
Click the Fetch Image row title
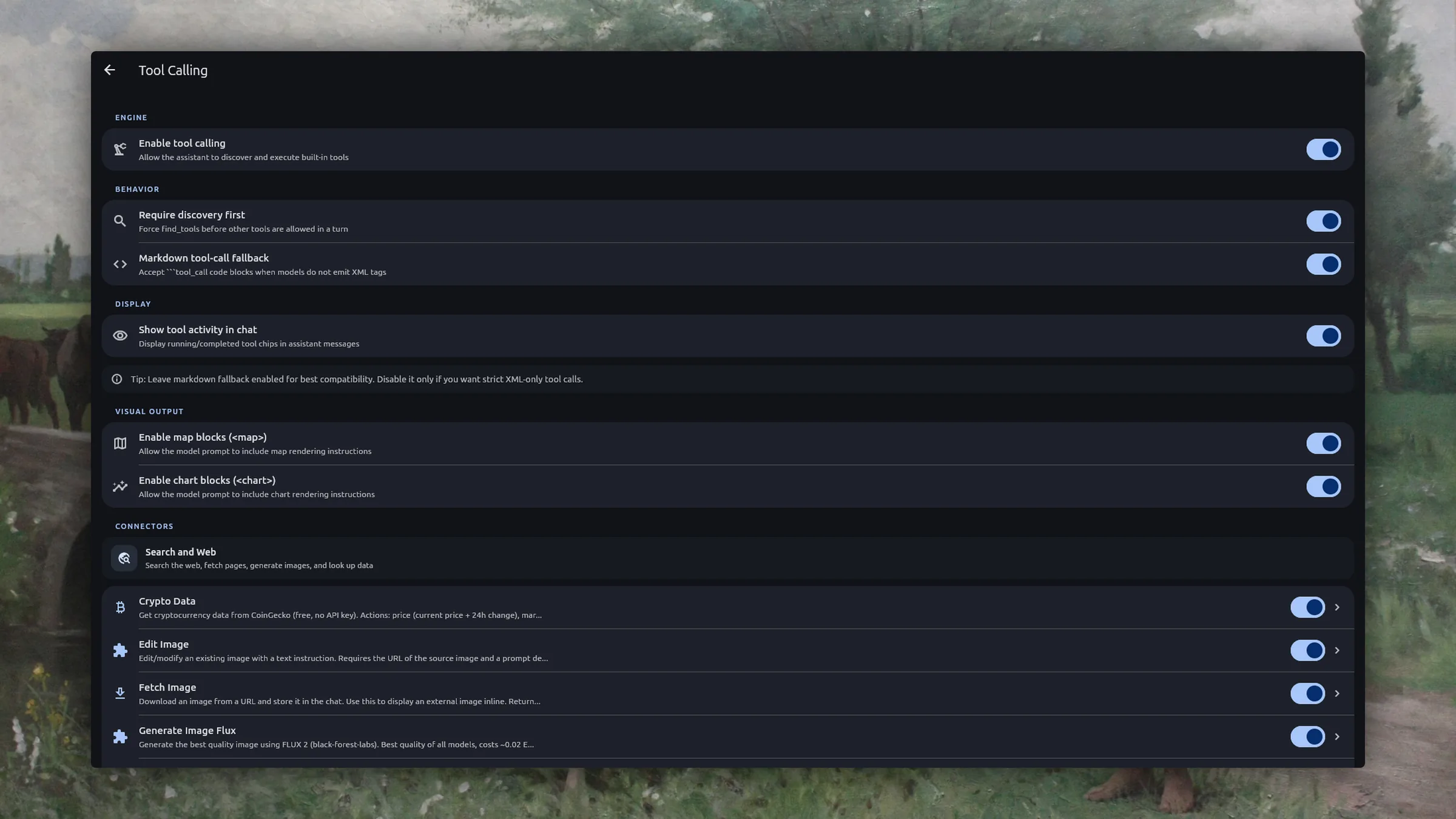point(167,687)
